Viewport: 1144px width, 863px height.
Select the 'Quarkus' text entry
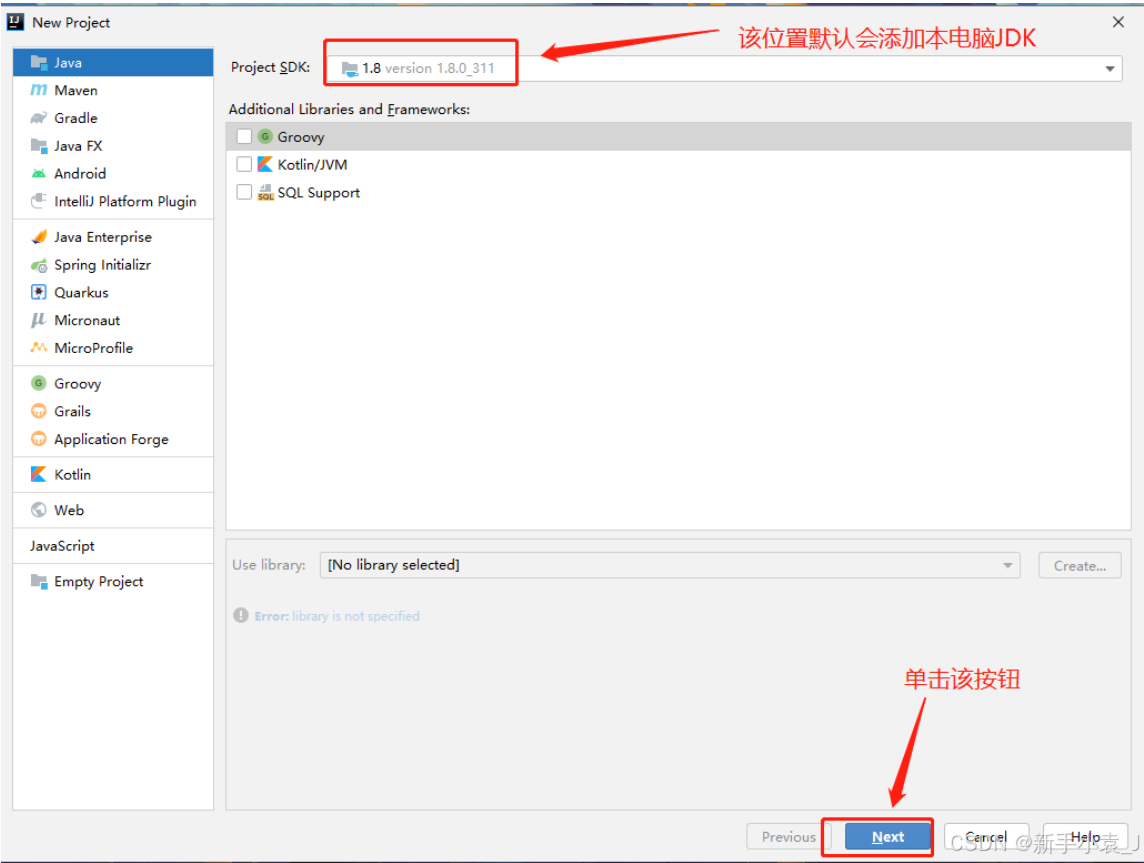[82, 293]
